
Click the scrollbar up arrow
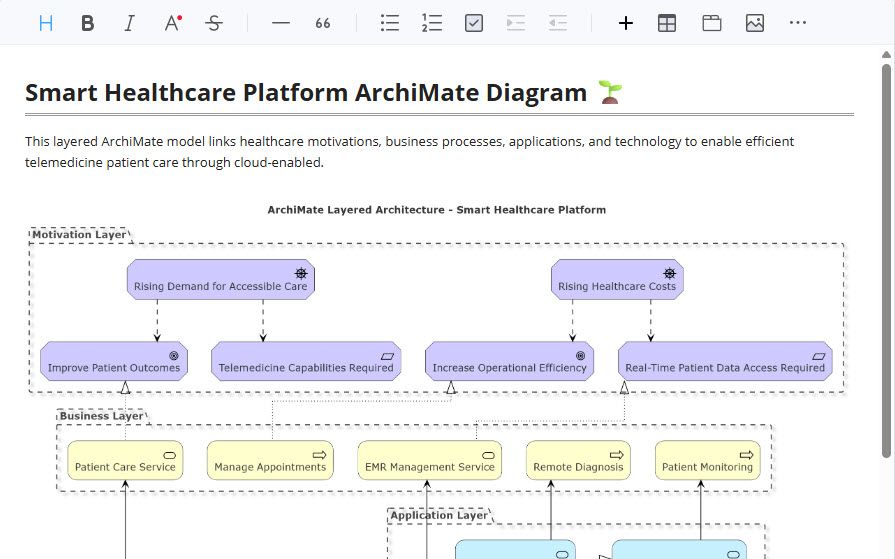point(886,55)
